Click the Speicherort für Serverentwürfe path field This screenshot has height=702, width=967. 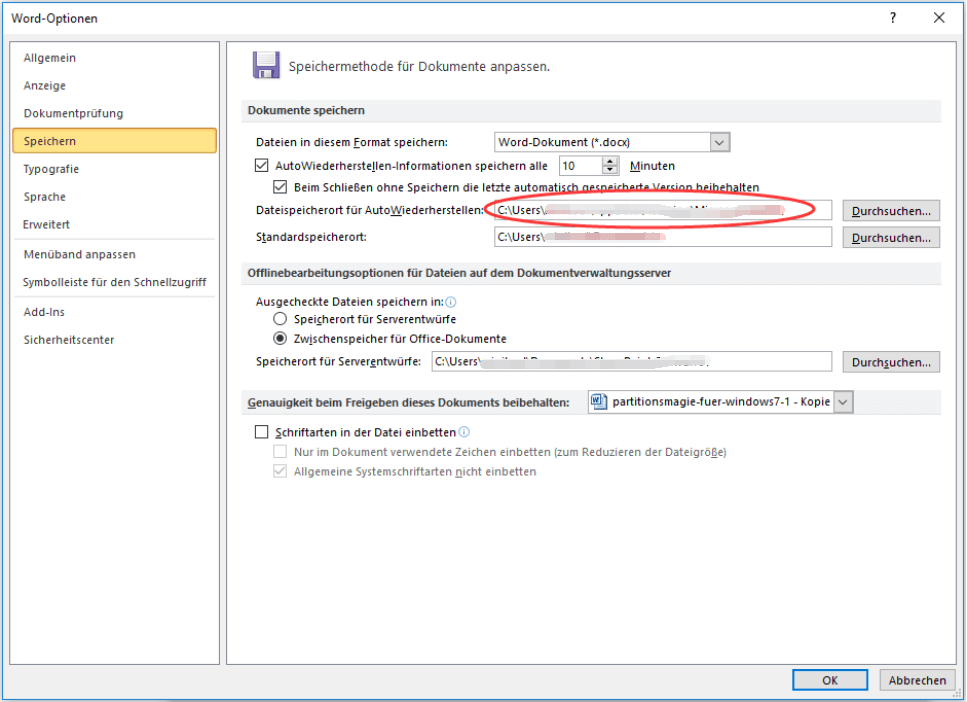[x=632, y=362]
